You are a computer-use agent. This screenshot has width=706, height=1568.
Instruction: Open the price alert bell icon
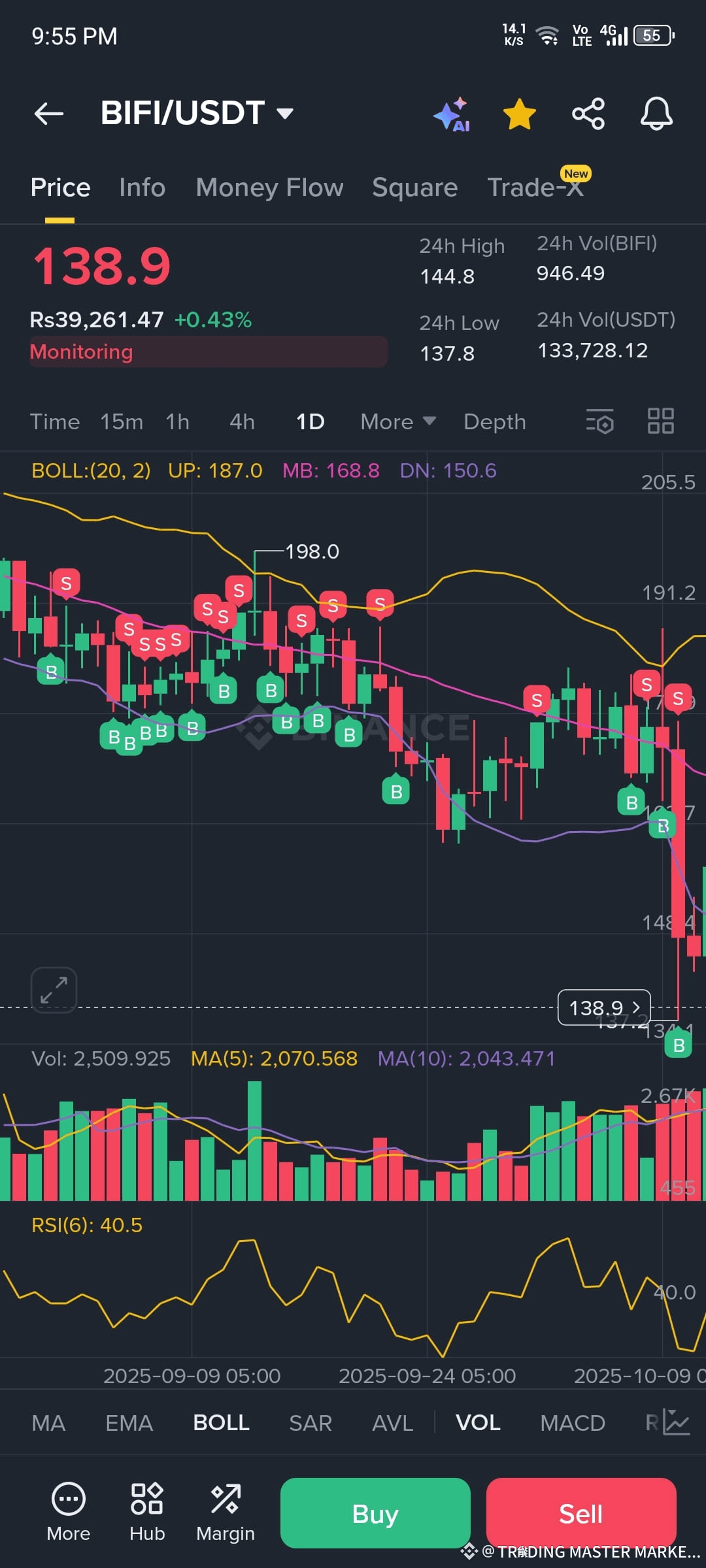click(656, 114)
